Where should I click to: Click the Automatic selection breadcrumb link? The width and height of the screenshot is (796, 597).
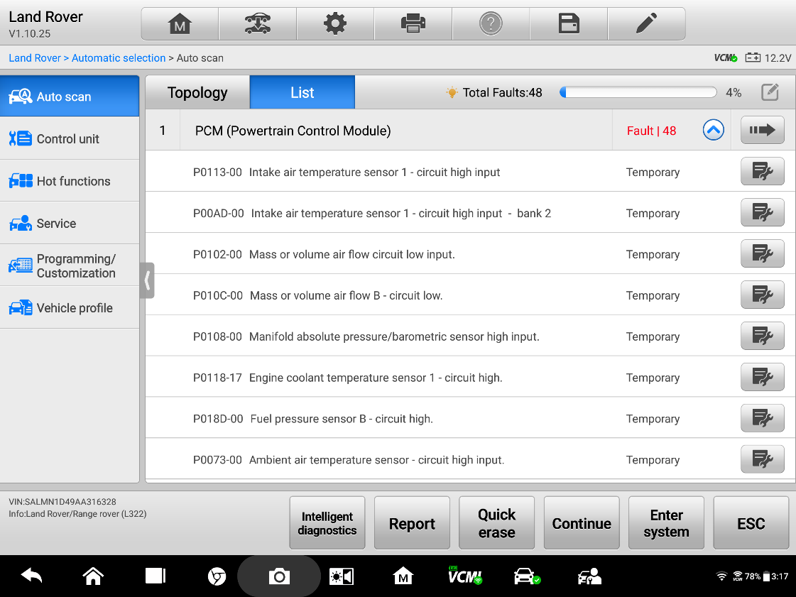click(118, 58)
